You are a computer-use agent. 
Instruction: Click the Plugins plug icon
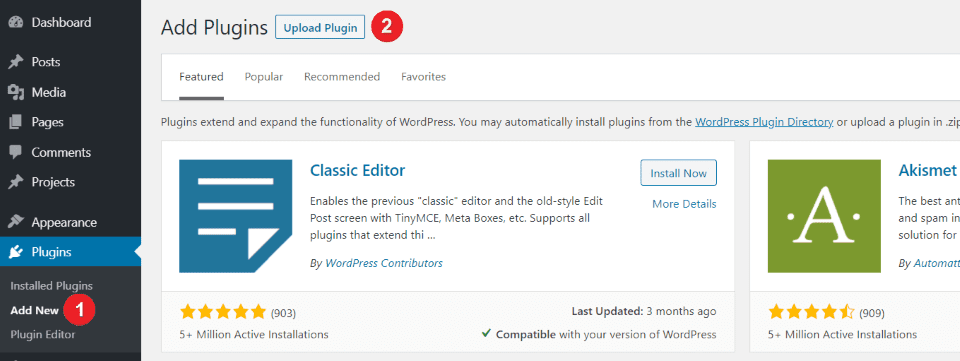pyautogui.click(x=16, y=252)
